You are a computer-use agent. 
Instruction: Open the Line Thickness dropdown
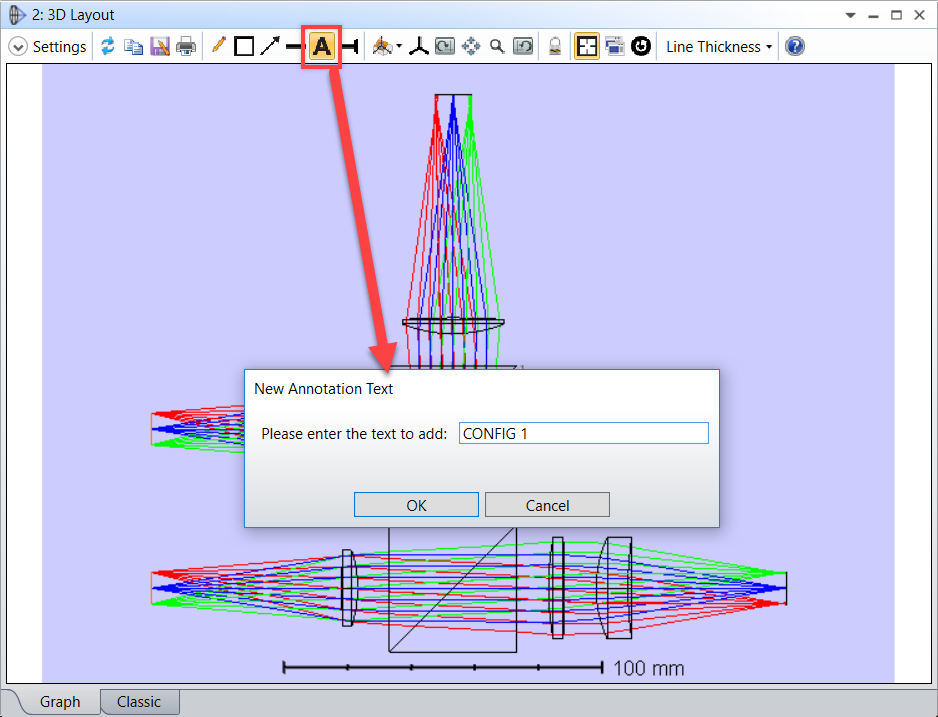tap(719, 47)
